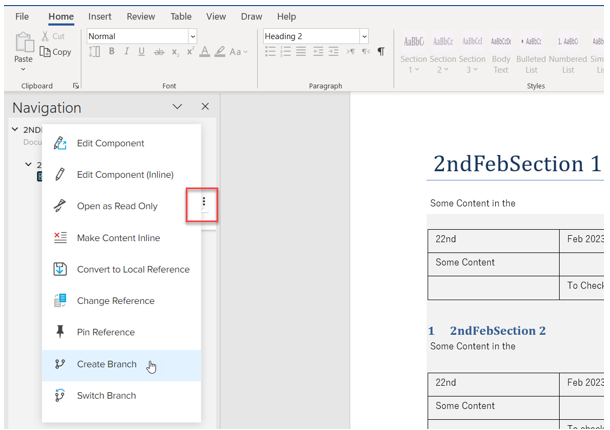This screenshot has width=610, height=430.
Task: Click the Cut scissors icon
Action: [x=46, y=36]
